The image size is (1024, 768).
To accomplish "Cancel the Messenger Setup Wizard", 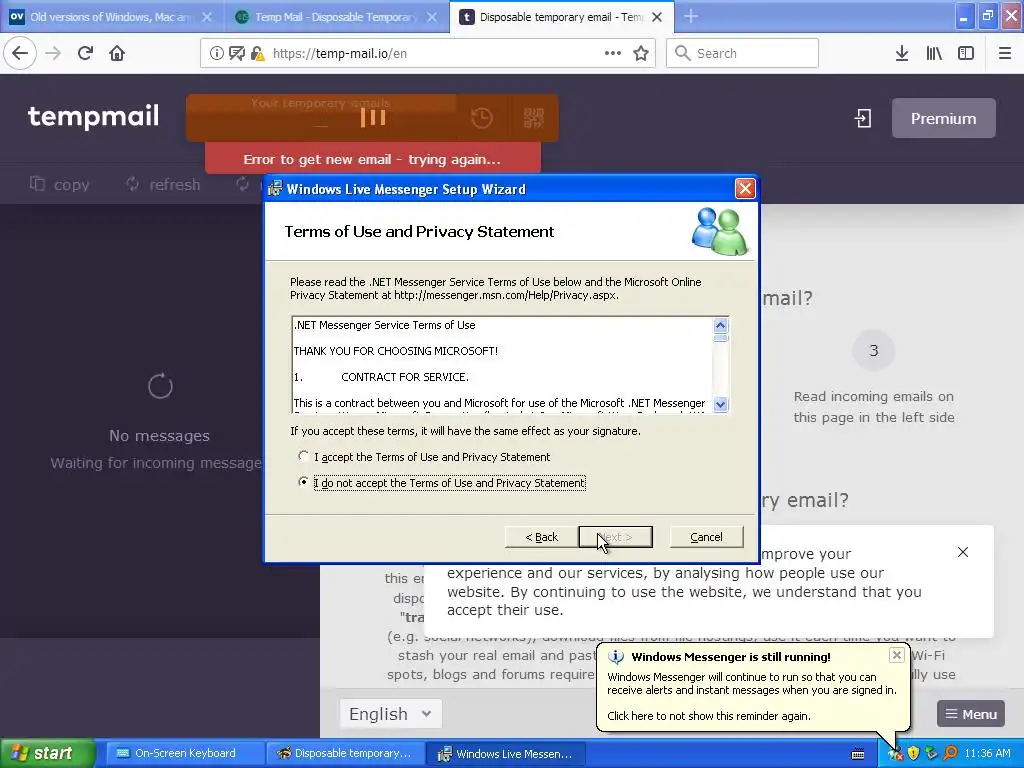I will coord(706,537).
